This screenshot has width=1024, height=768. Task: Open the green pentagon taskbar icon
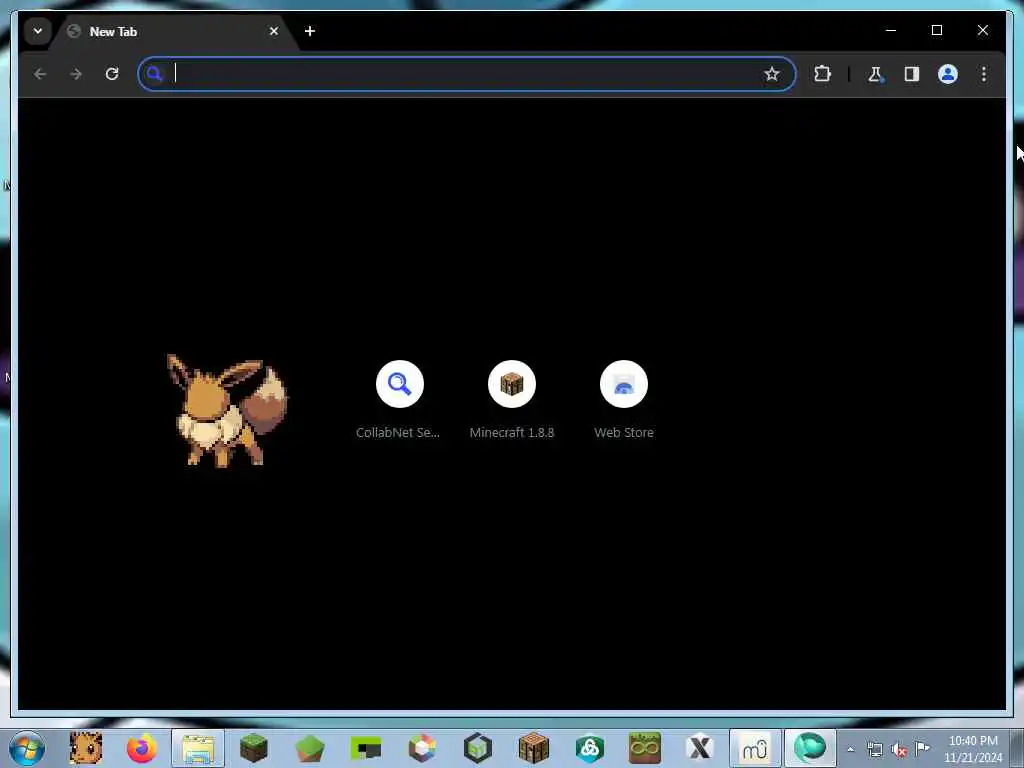[310, 748]
